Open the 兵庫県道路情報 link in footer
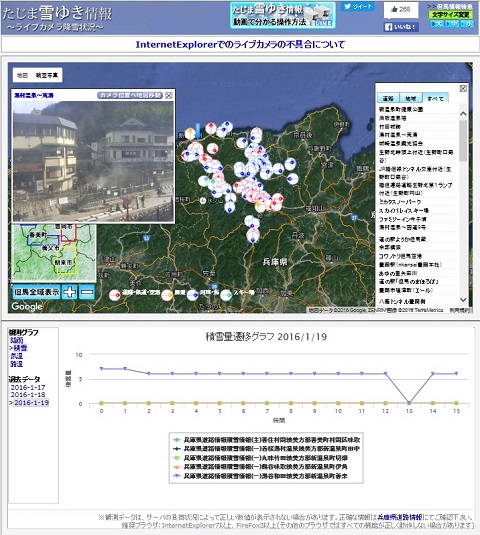 (400, 517)
